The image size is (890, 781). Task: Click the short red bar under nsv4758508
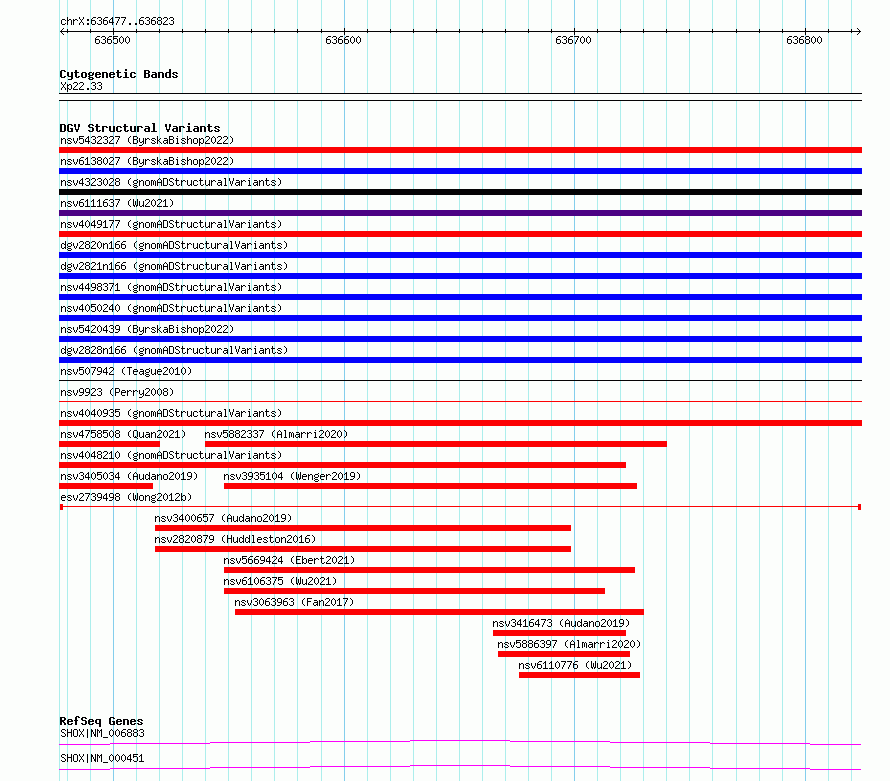coord(110,444)
